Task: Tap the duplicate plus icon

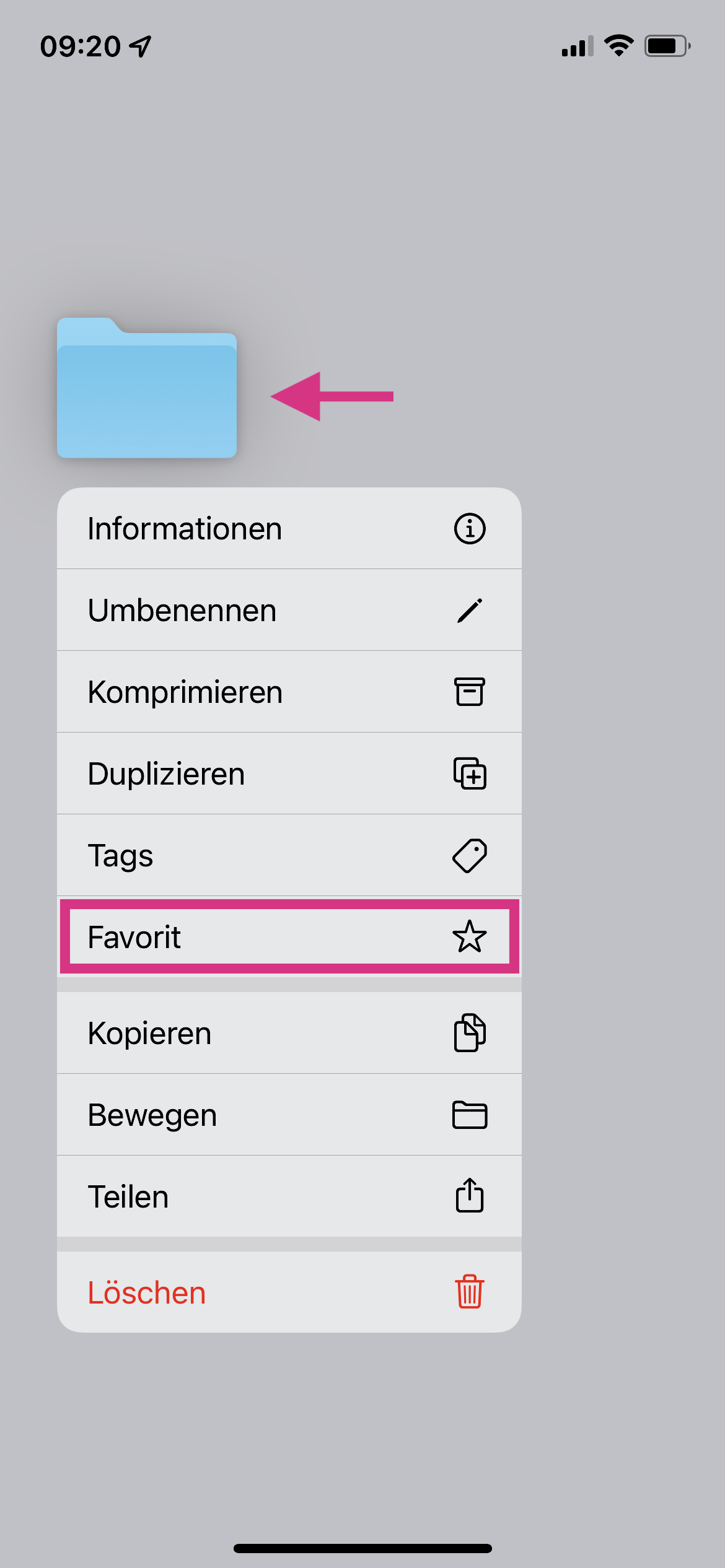Action: 470,773
